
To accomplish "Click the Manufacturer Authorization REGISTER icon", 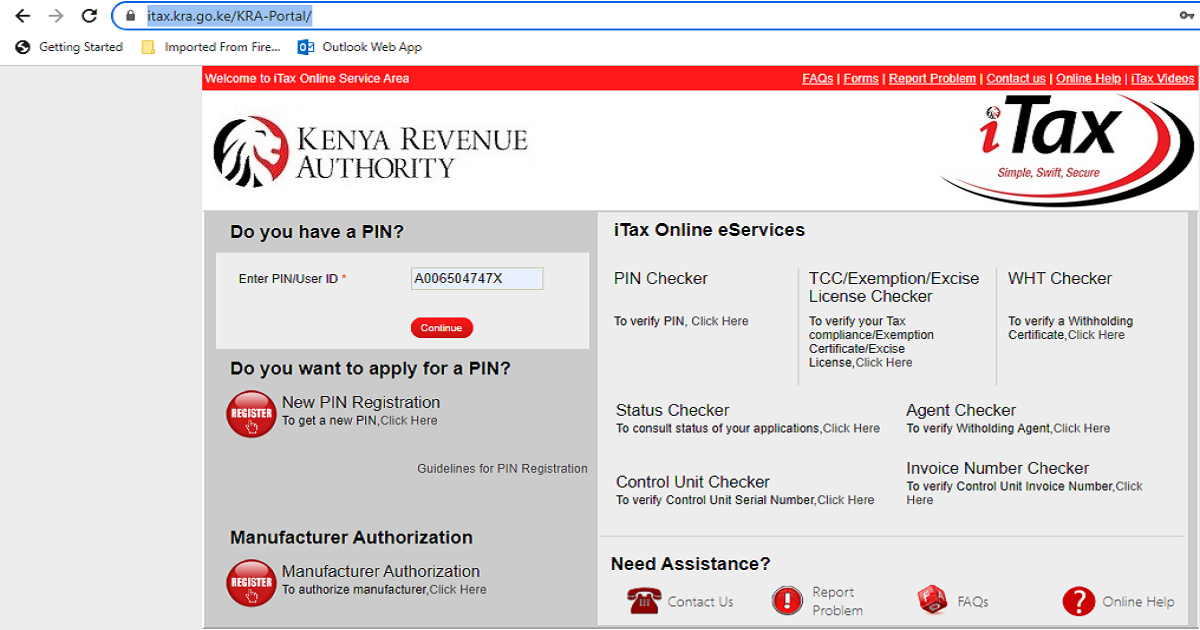I will pos(251,583).
